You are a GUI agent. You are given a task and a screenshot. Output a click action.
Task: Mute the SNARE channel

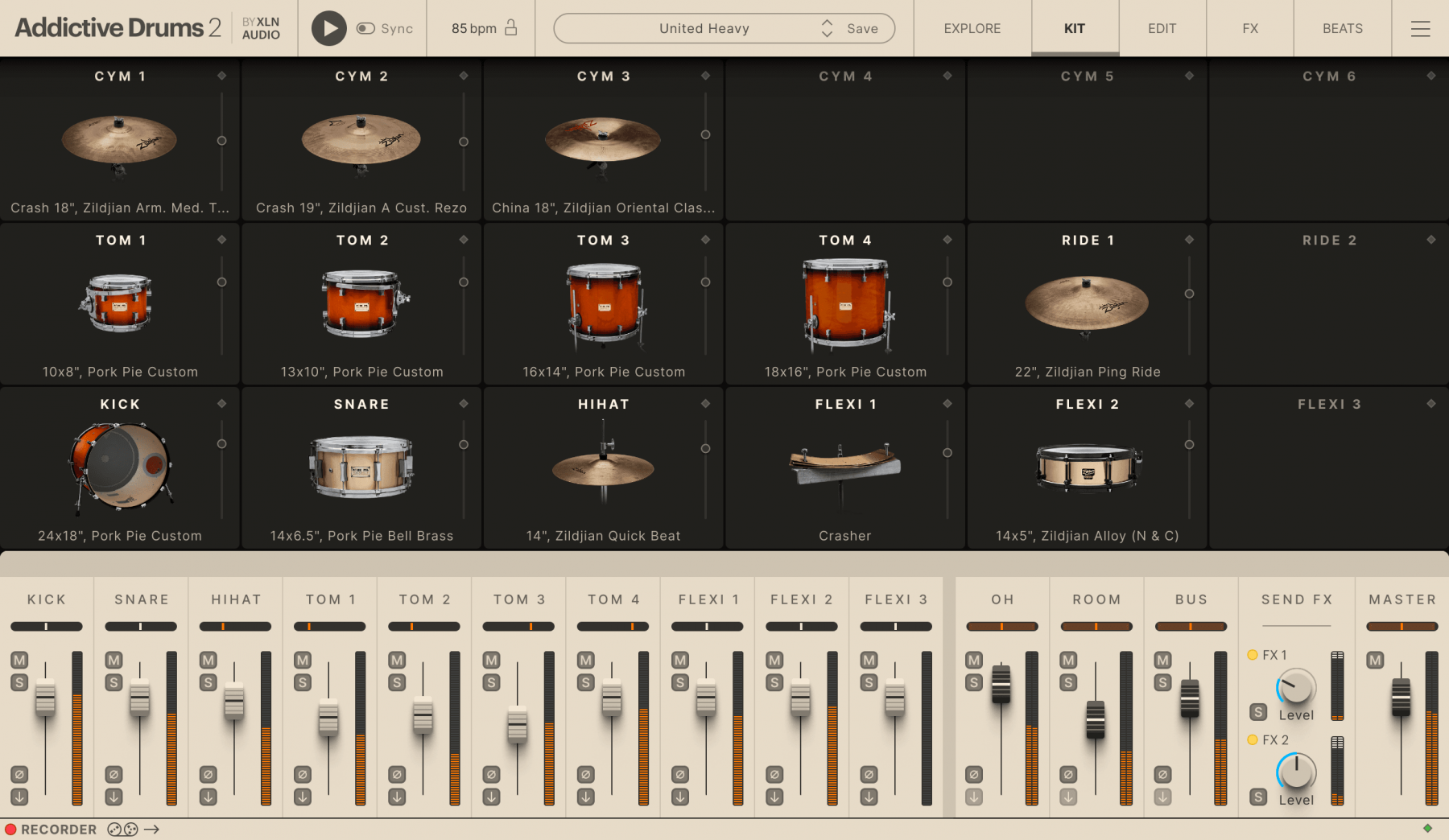tap(114, 660)
